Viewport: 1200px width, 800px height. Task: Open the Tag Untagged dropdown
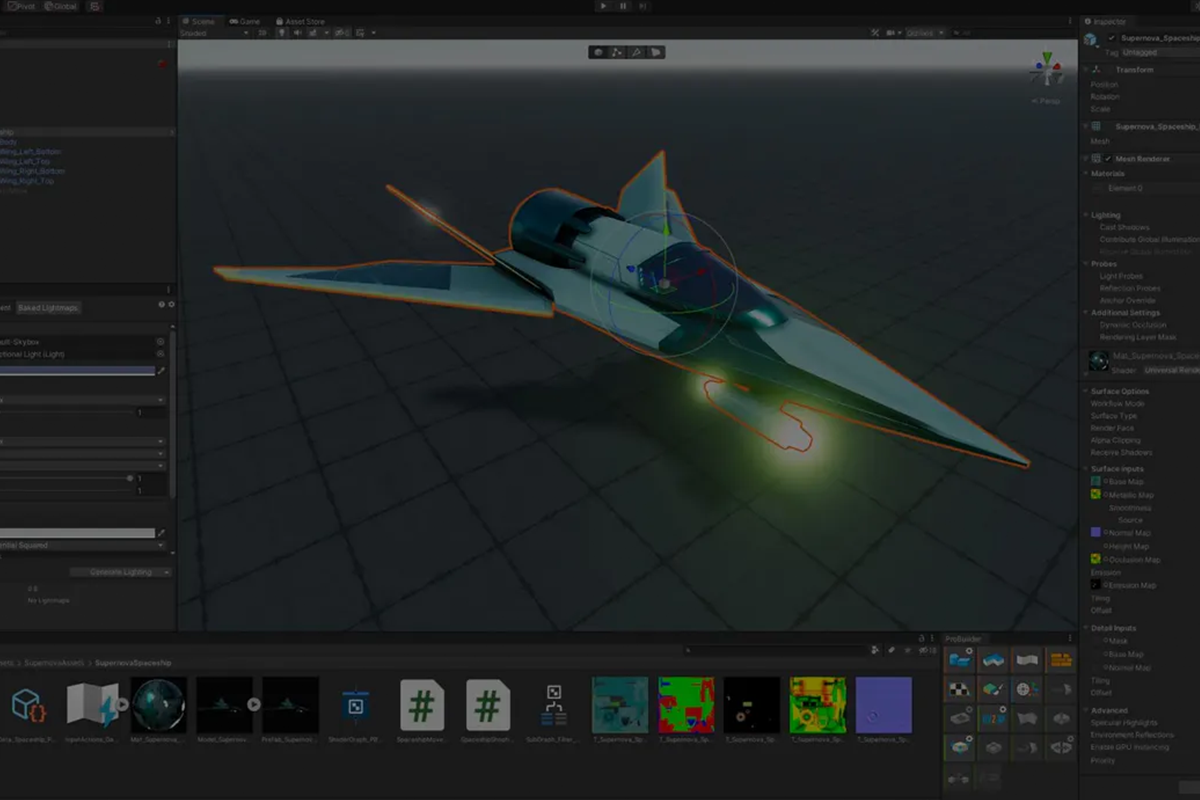(x=1160, y=52)
